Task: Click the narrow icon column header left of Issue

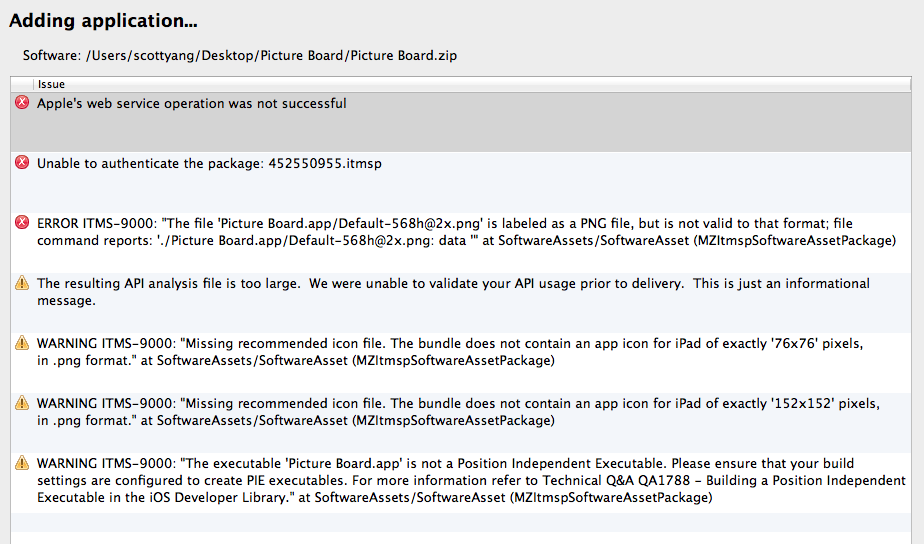Action: coord(22,84)
